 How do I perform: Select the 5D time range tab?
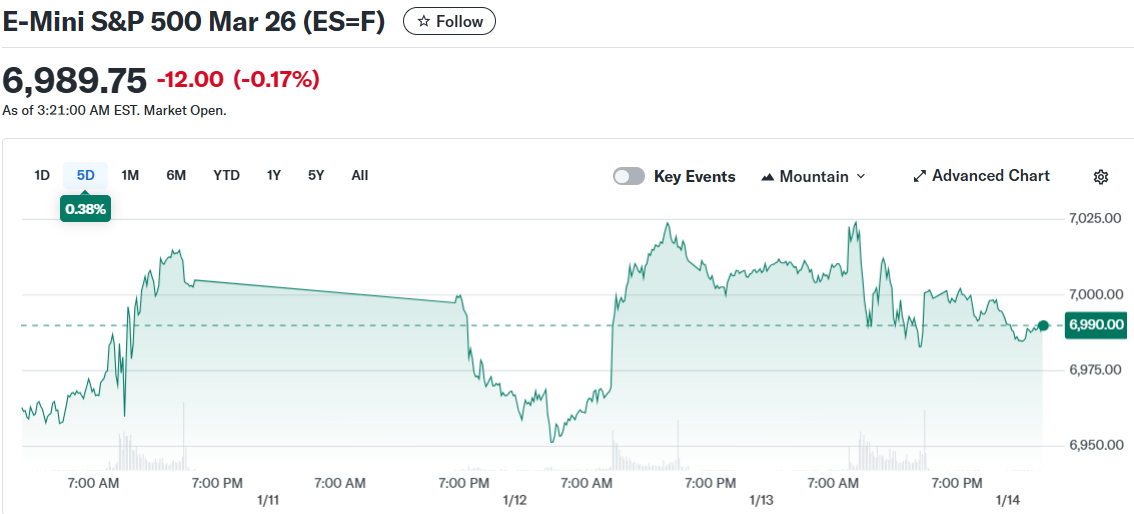[86, 175]
